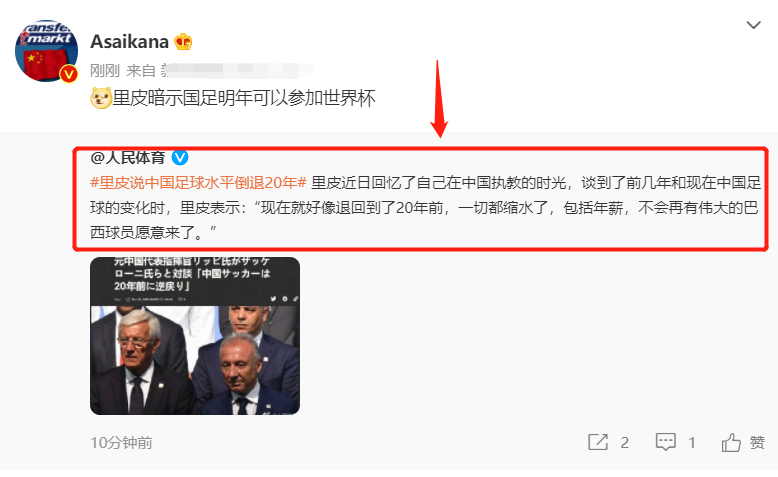The image size is (778, 477).
Task: Click the blue verified badge beside 人民体育
Action: 180,158
